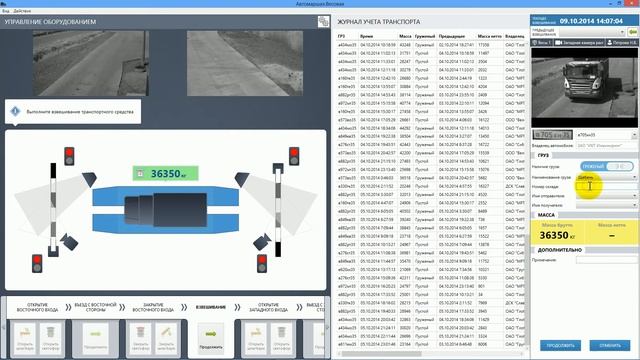The width and height of the screenshot is (640, 360).
Task: Select the lower-right surveillance camera icon
Action: tap(262, 242)
